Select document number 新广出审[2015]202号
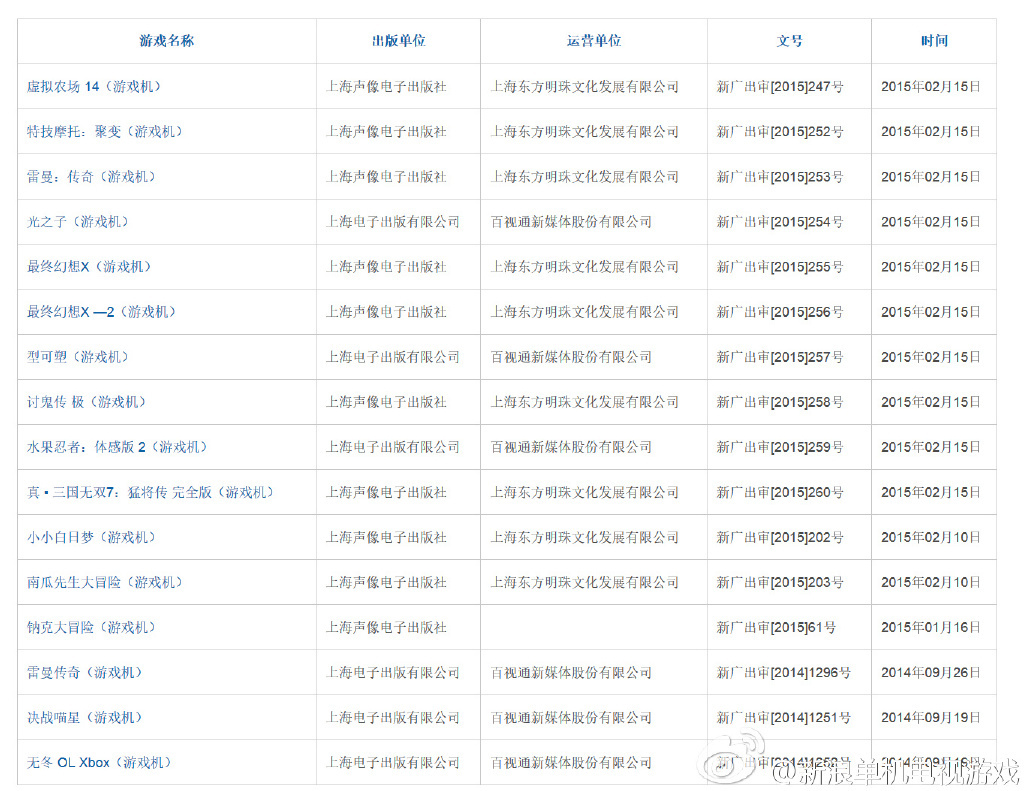The height and width of the screenshot is (791, 1024). click(x=780, y=537)
